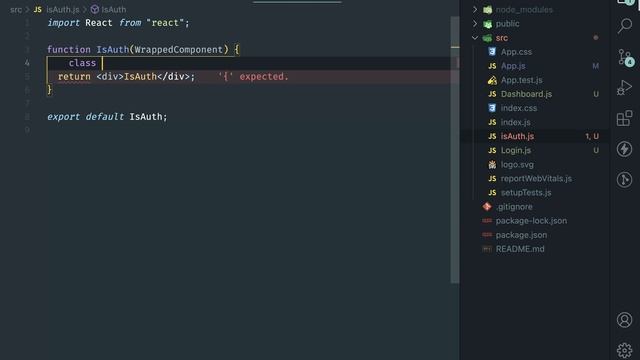The width and height of the screenshot is (640, 360).
Task: Open logo.svg file
Action: (517, 164)
